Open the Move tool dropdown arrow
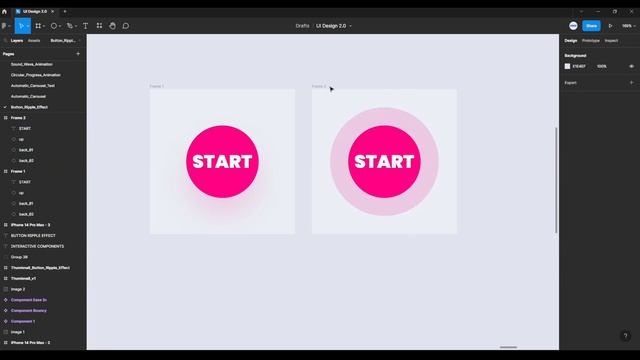Viewport: 640px width, 360px height. (x=28, y=26)
